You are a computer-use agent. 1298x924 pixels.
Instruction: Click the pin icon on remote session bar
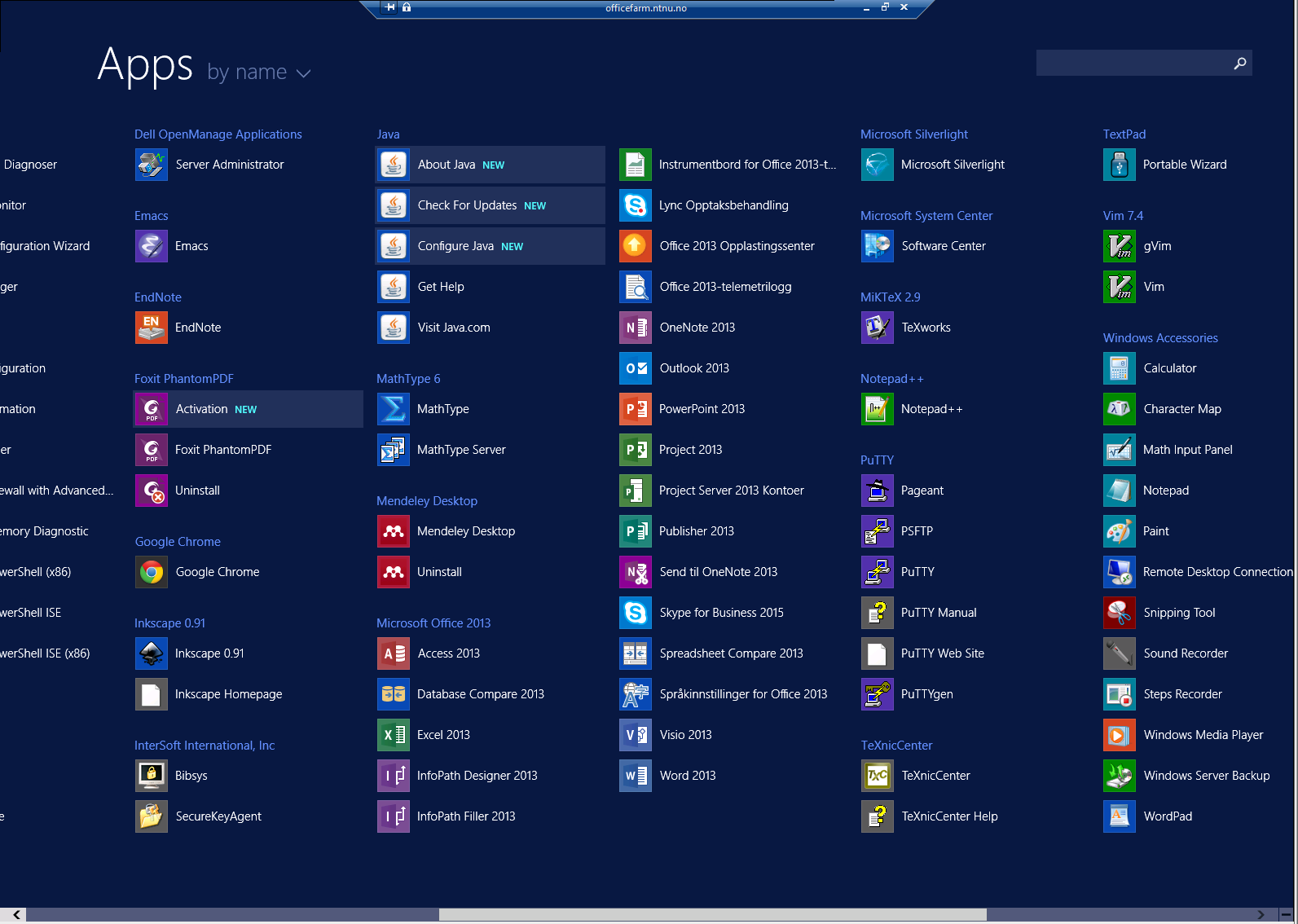389,7
